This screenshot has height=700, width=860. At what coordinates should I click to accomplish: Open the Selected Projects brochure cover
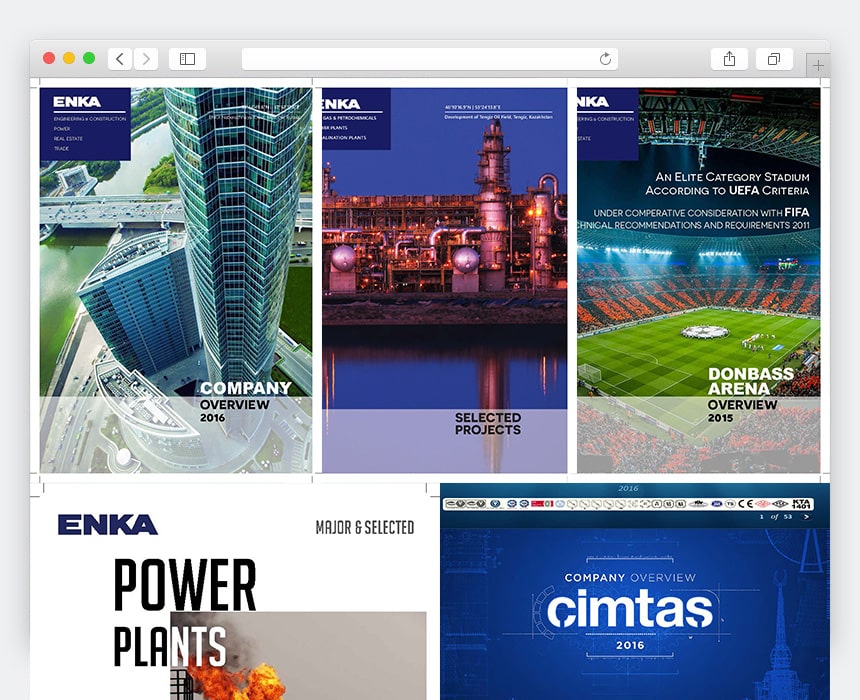(x=444, y=280)
